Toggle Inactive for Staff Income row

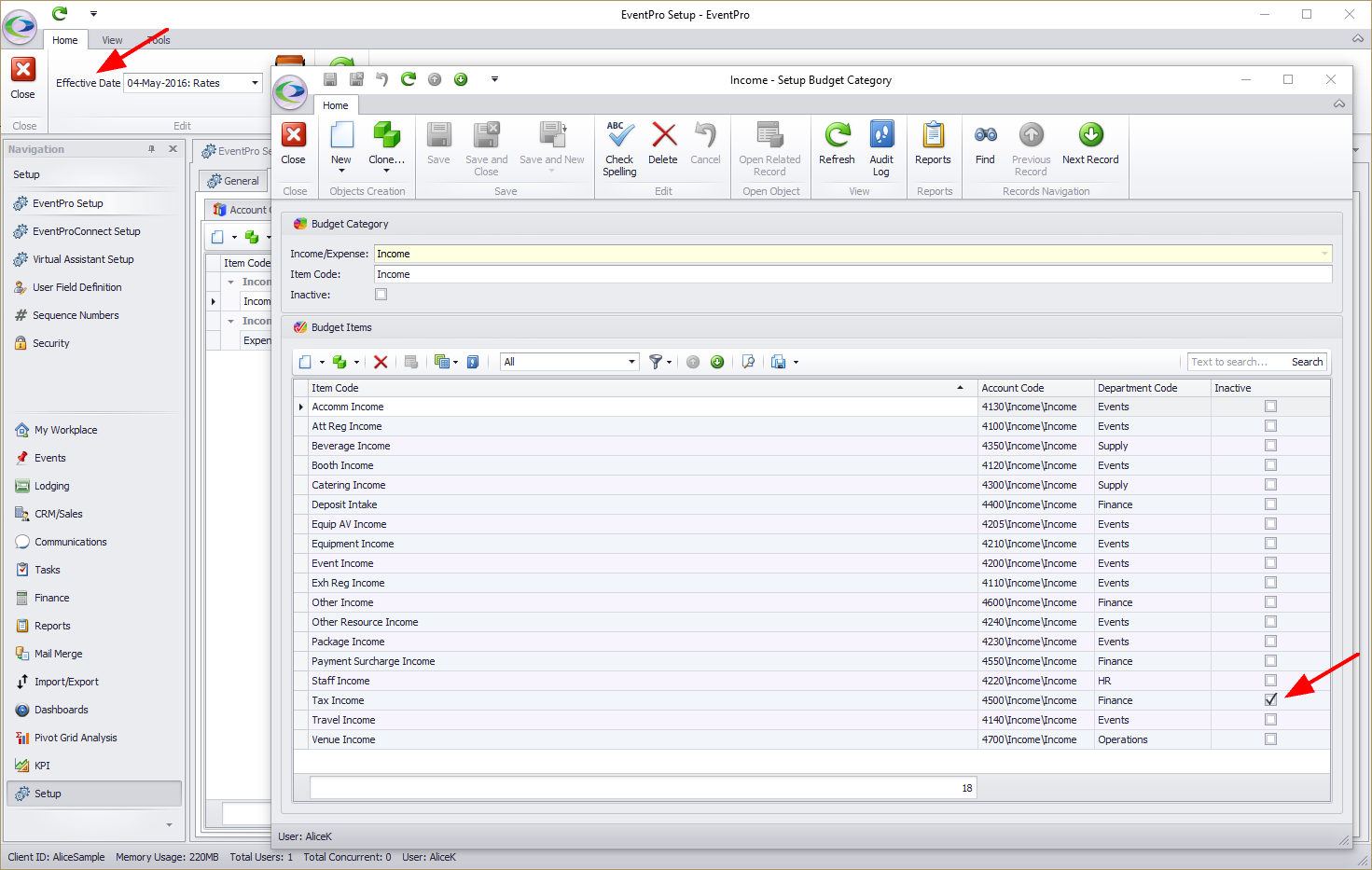[x=1270, y=681]
